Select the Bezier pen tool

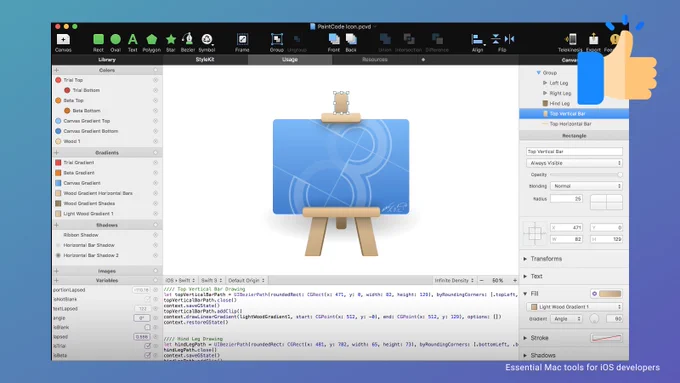pyautogui.click(x=188, y=43)
